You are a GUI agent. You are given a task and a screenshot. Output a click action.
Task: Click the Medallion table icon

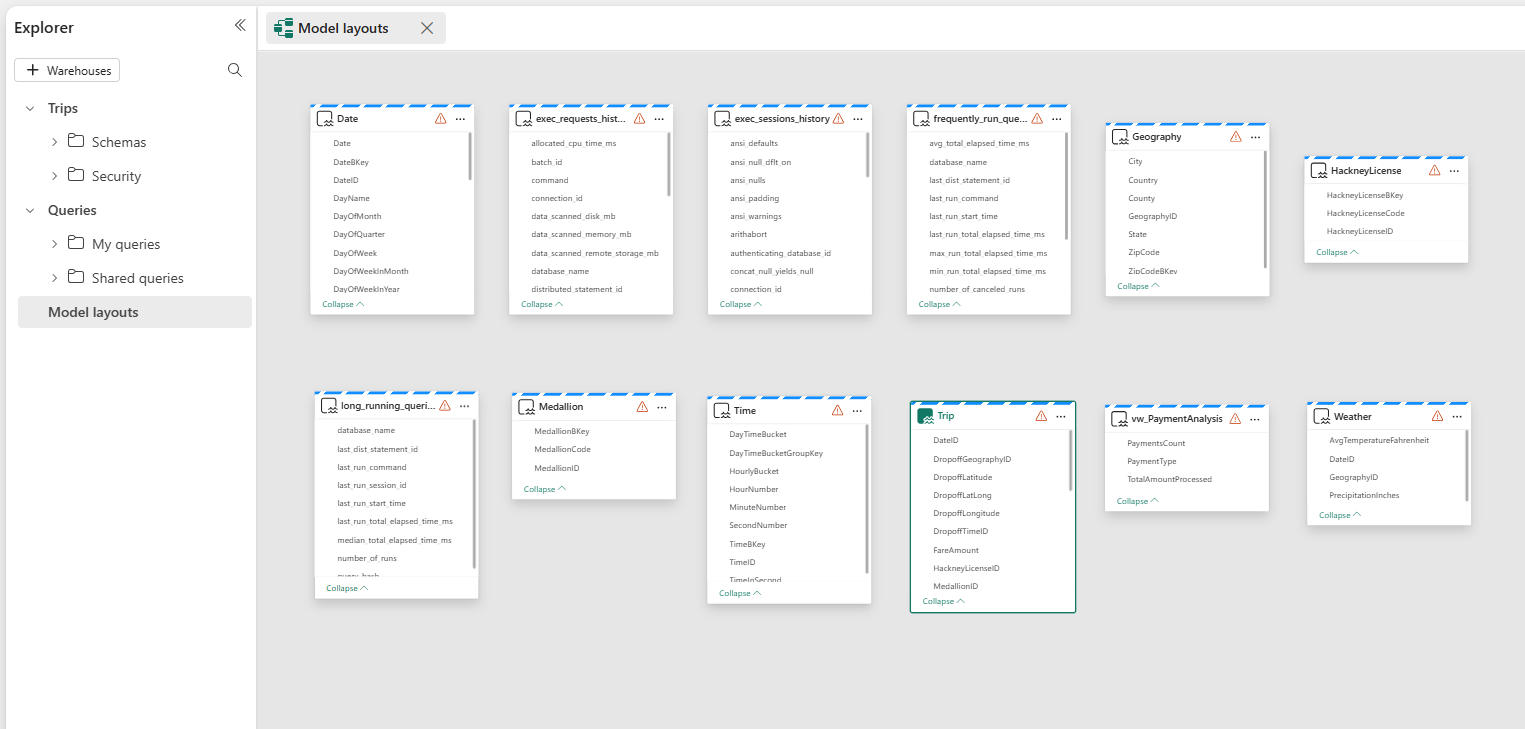pos(526,407)
